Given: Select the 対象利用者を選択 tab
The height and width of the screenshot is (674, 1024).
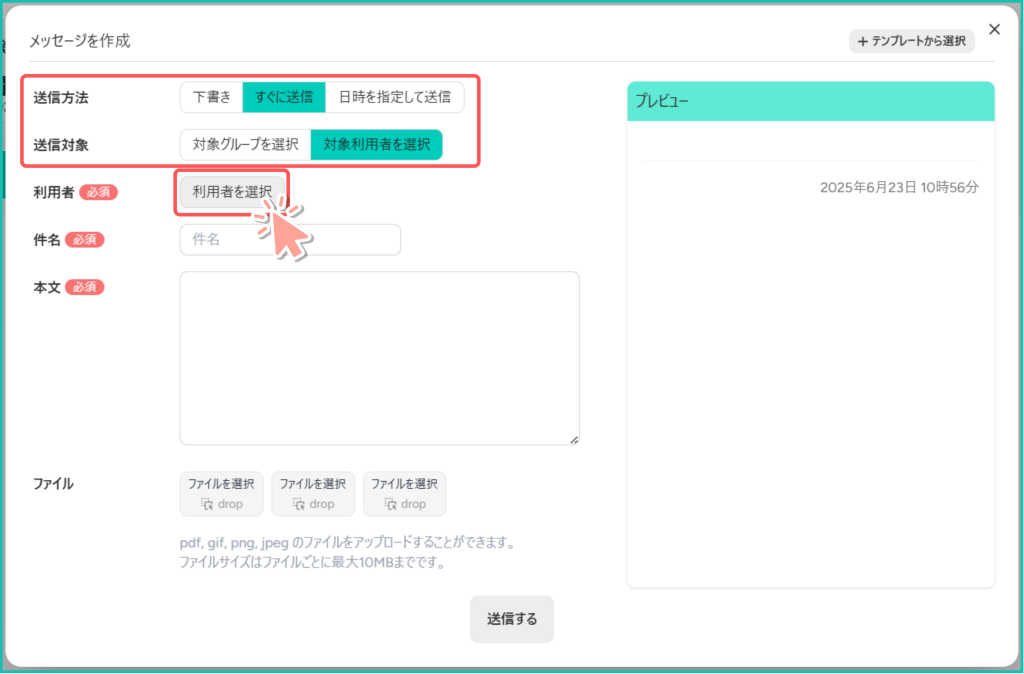Looking at the screenshot, I should (376, 144).
